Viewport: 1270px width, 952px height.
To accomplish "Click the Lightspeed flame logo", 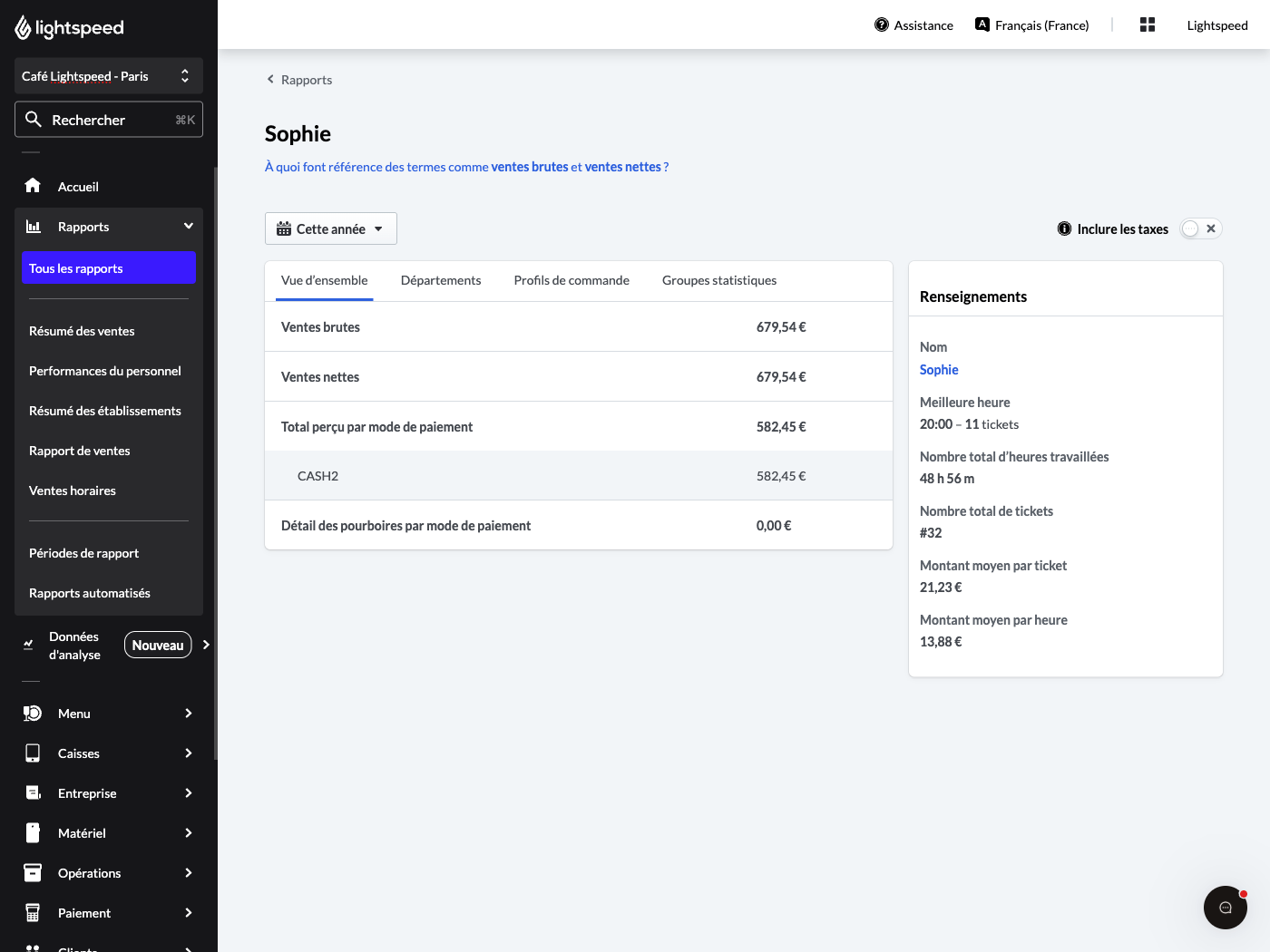I will click(24, 28).
